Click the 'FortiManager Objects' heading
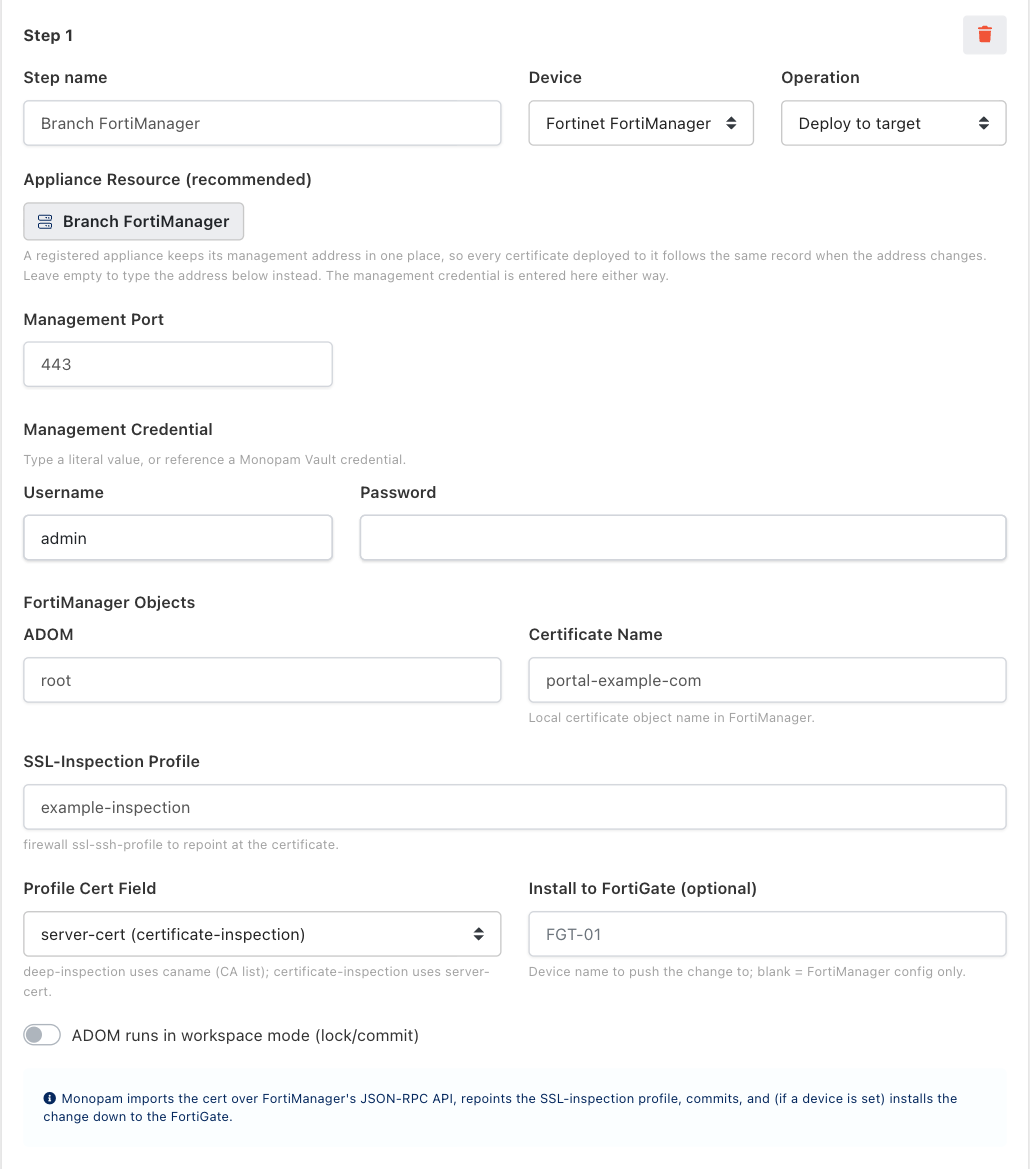 coord(109,602)
